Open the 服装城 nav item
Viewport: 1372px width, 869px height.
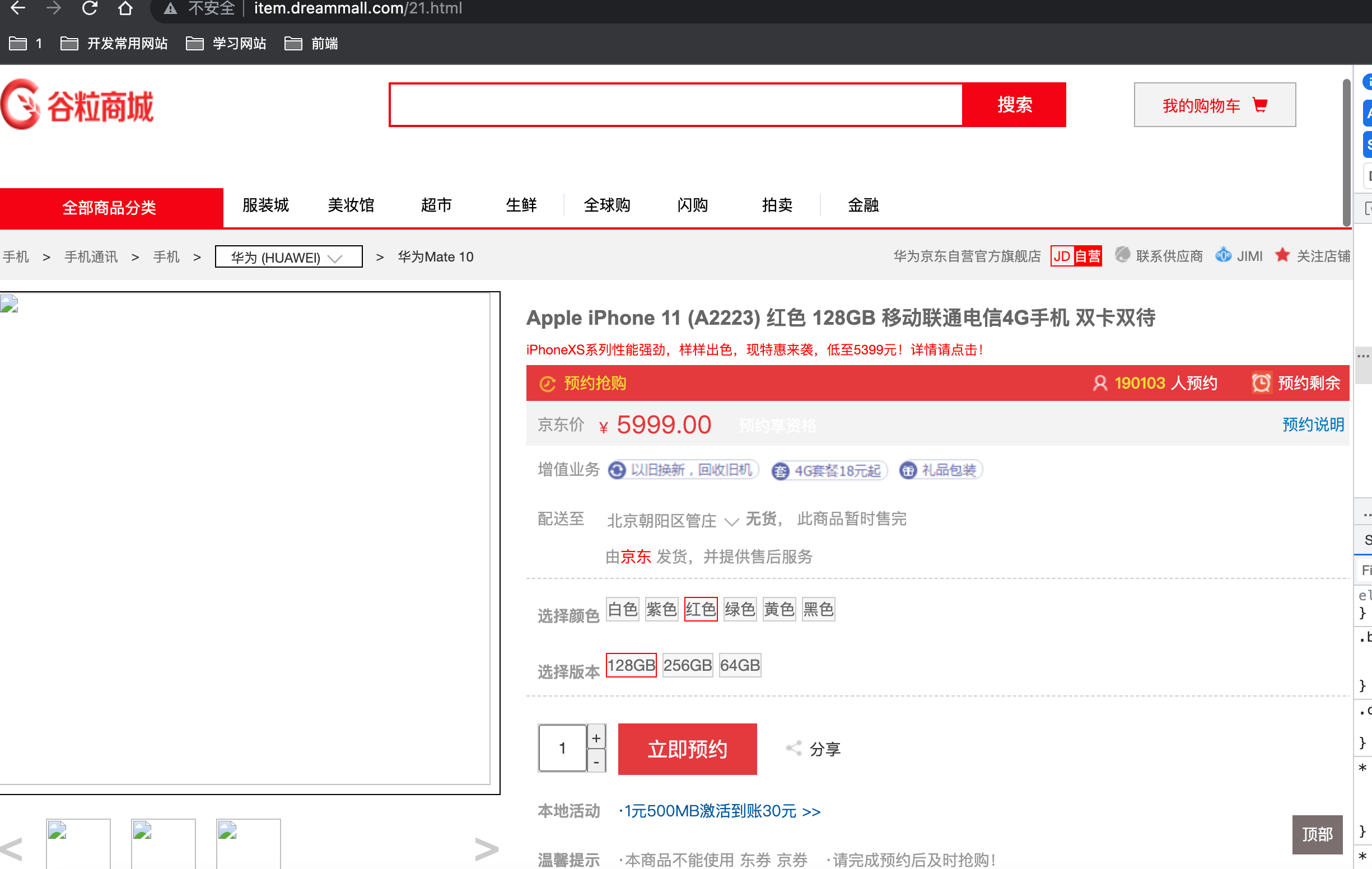pos(265,204)
